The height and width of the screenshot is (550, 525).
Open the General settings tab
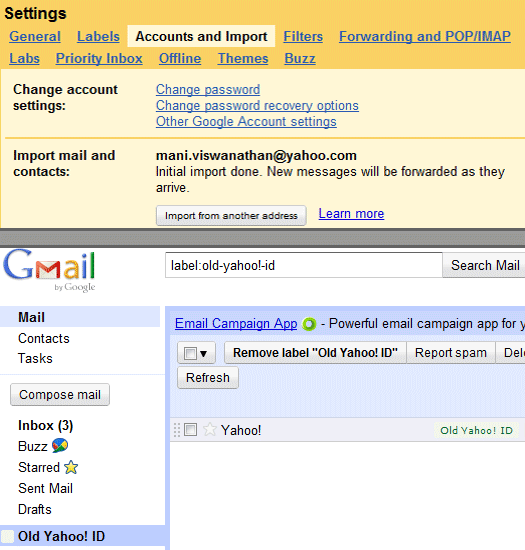pos(35,36)
